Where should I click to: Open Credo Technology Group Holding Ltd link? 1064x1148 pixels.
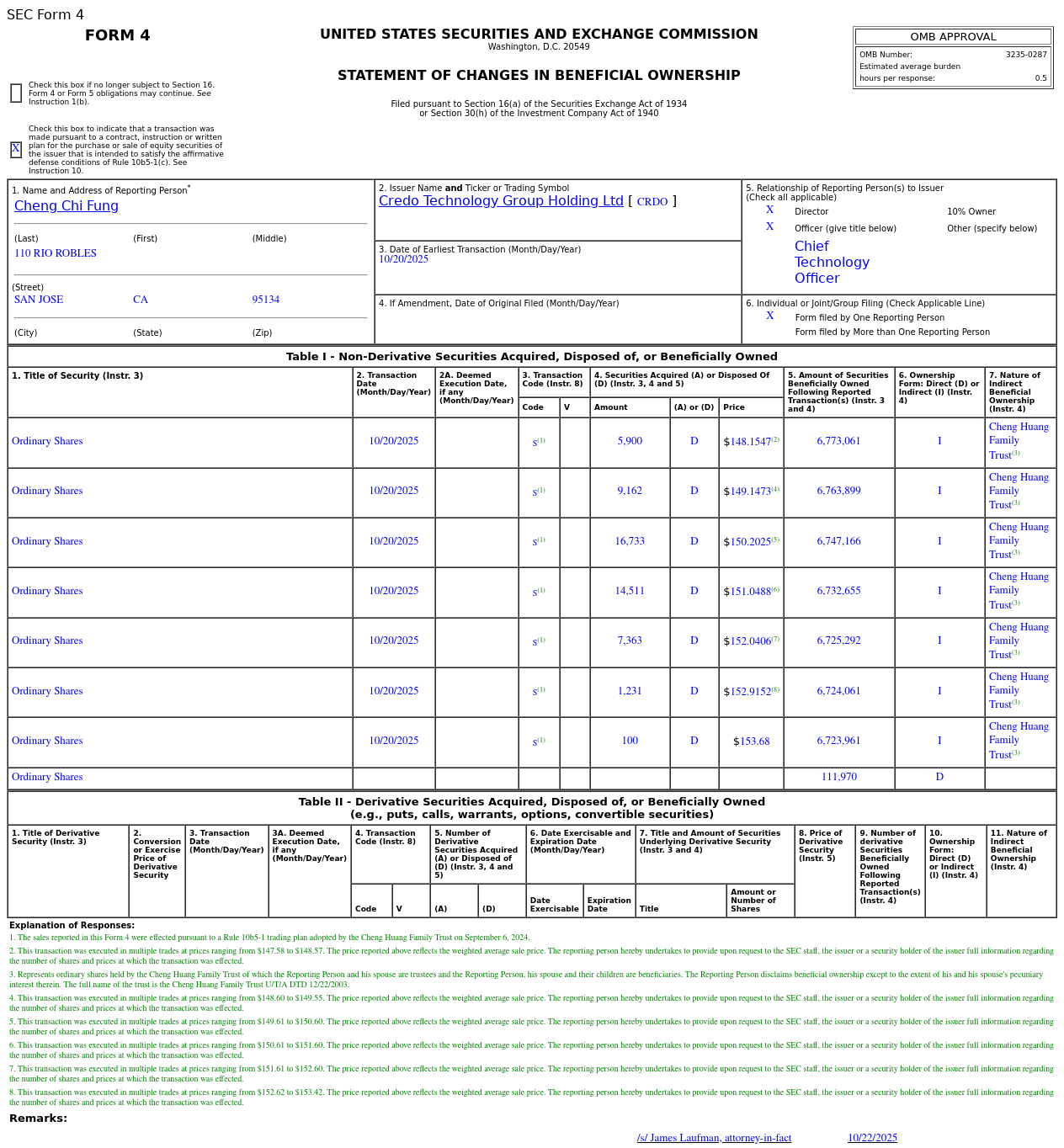501,201
